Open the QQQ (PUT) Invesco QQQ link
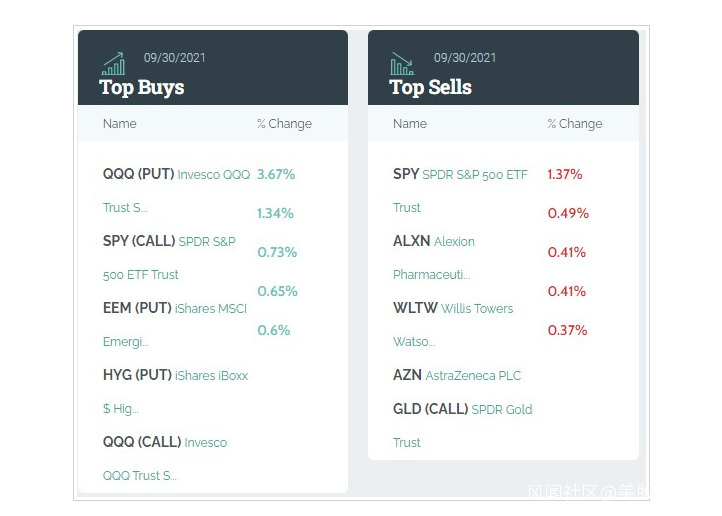This screenshot has height=516, width=722. click(176, 175)
